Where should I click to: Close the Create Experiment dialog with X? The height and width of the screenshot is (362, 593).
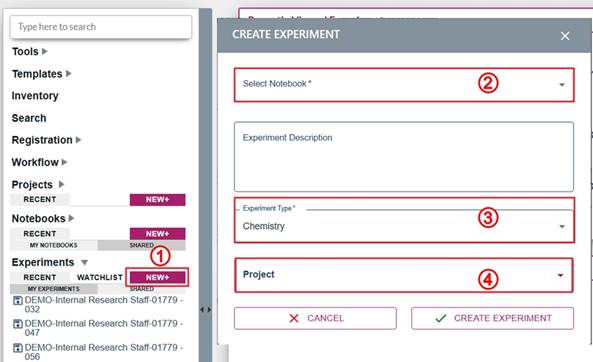(x=565, y=36)
